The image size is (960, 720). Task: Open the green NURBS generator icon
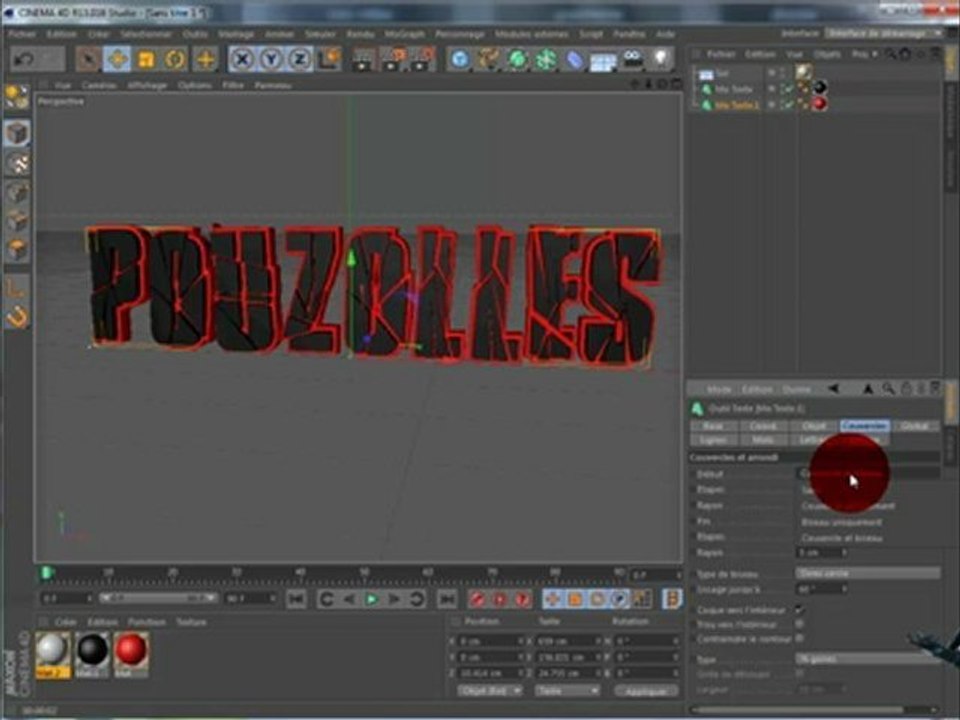pos(517,59)
